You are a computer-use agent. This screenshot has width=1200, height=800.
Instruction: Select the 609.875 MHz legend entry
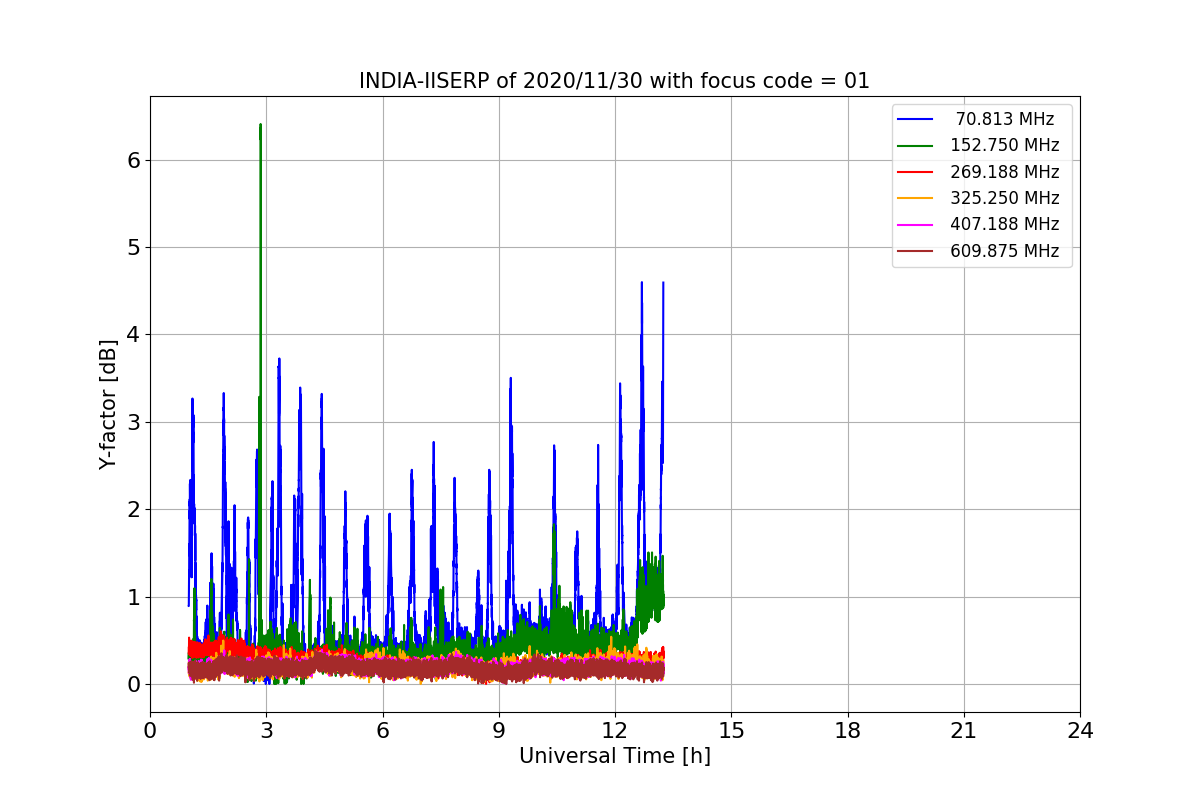pyautogui.click(x=978, y=251)
